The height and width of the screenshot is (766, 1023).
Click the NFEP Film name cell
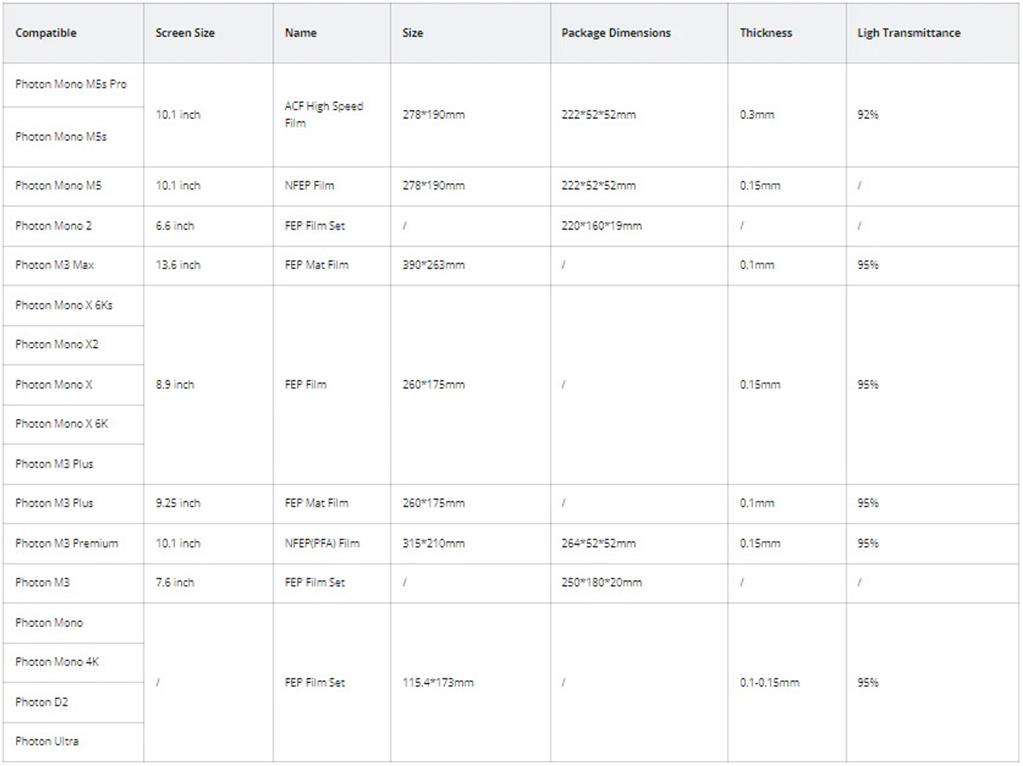point(331,186)
